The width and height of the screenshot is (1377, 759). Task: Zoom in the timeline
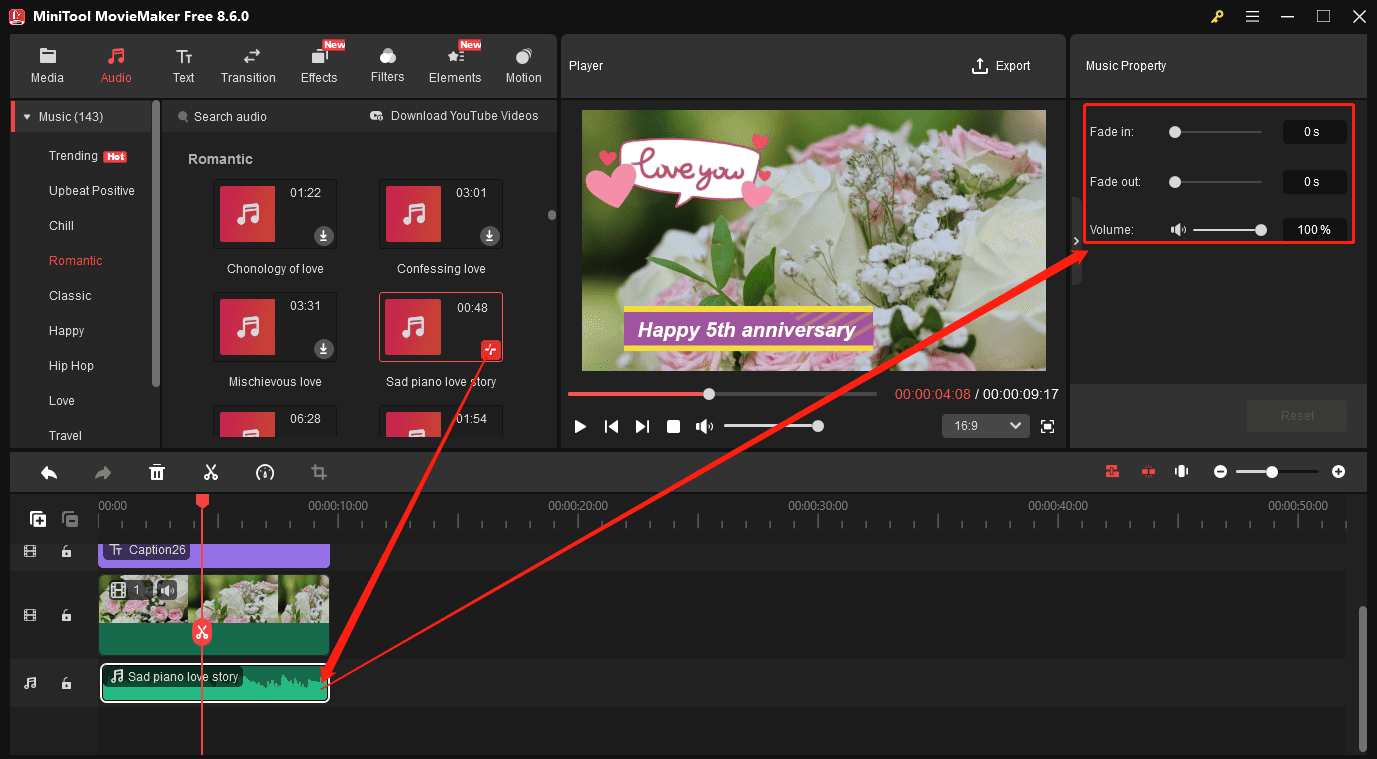pyautogui.click(x=1338, y=472)
